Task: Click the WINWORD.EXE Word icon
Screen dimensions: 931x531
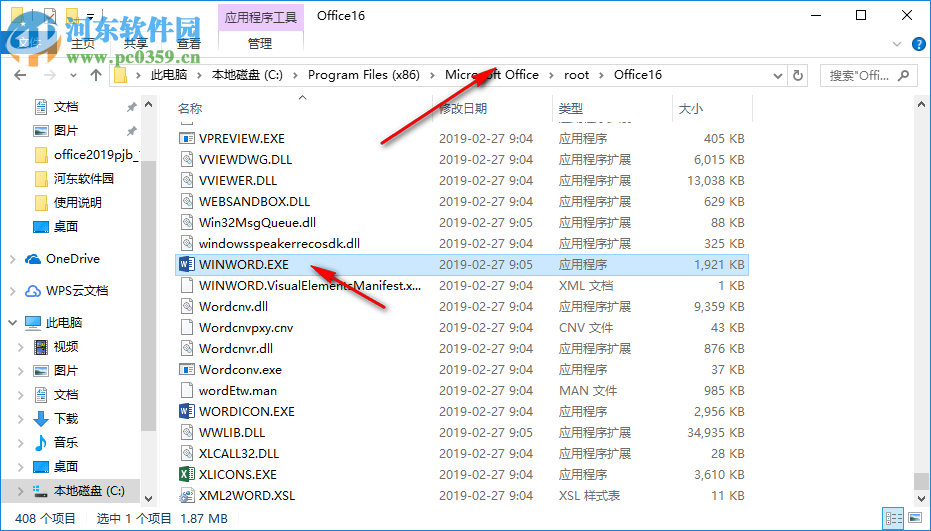Action: [187, 264]
